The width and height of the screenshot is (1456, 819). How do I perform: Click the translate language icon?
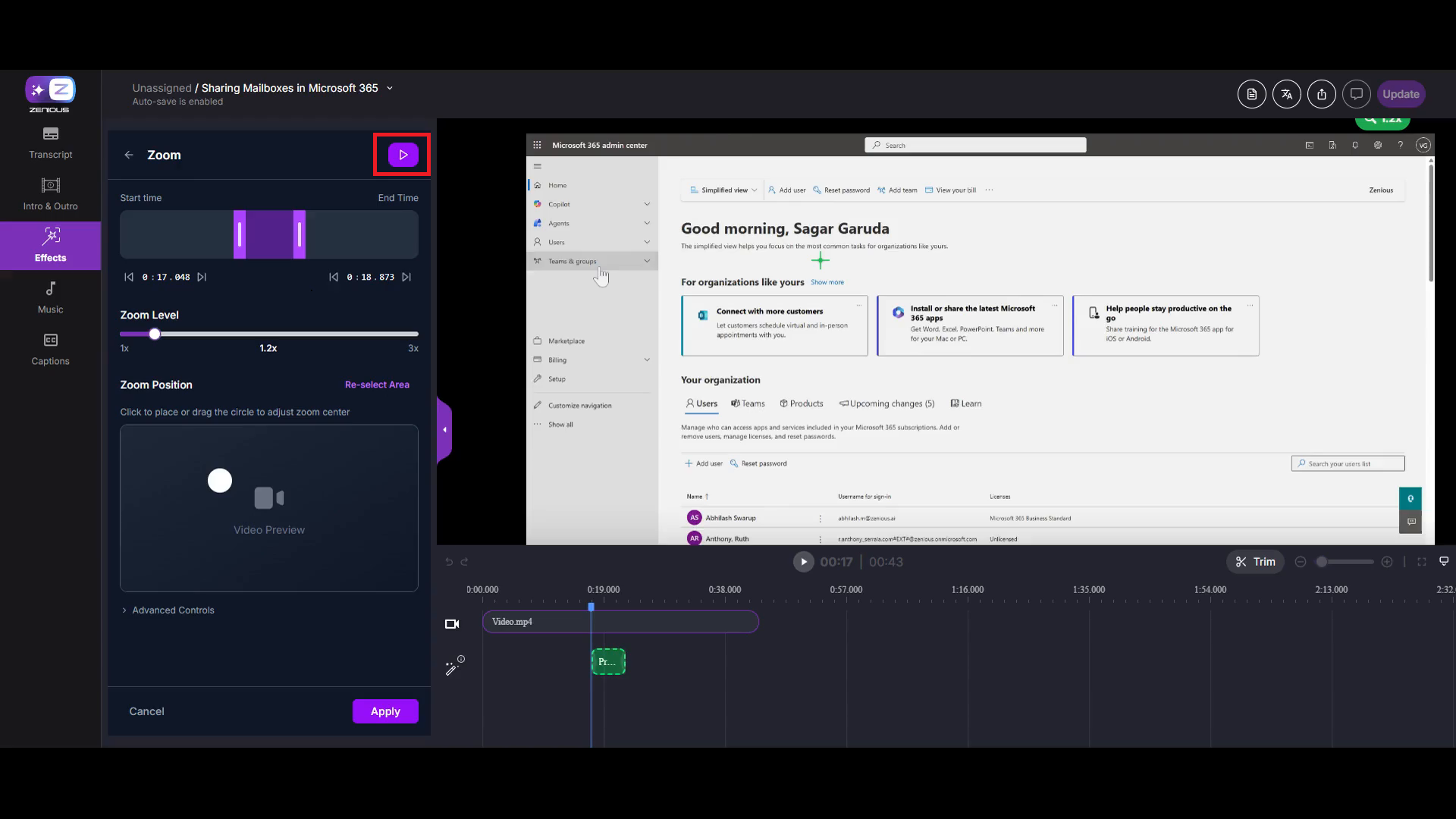tap(1286, 94)
